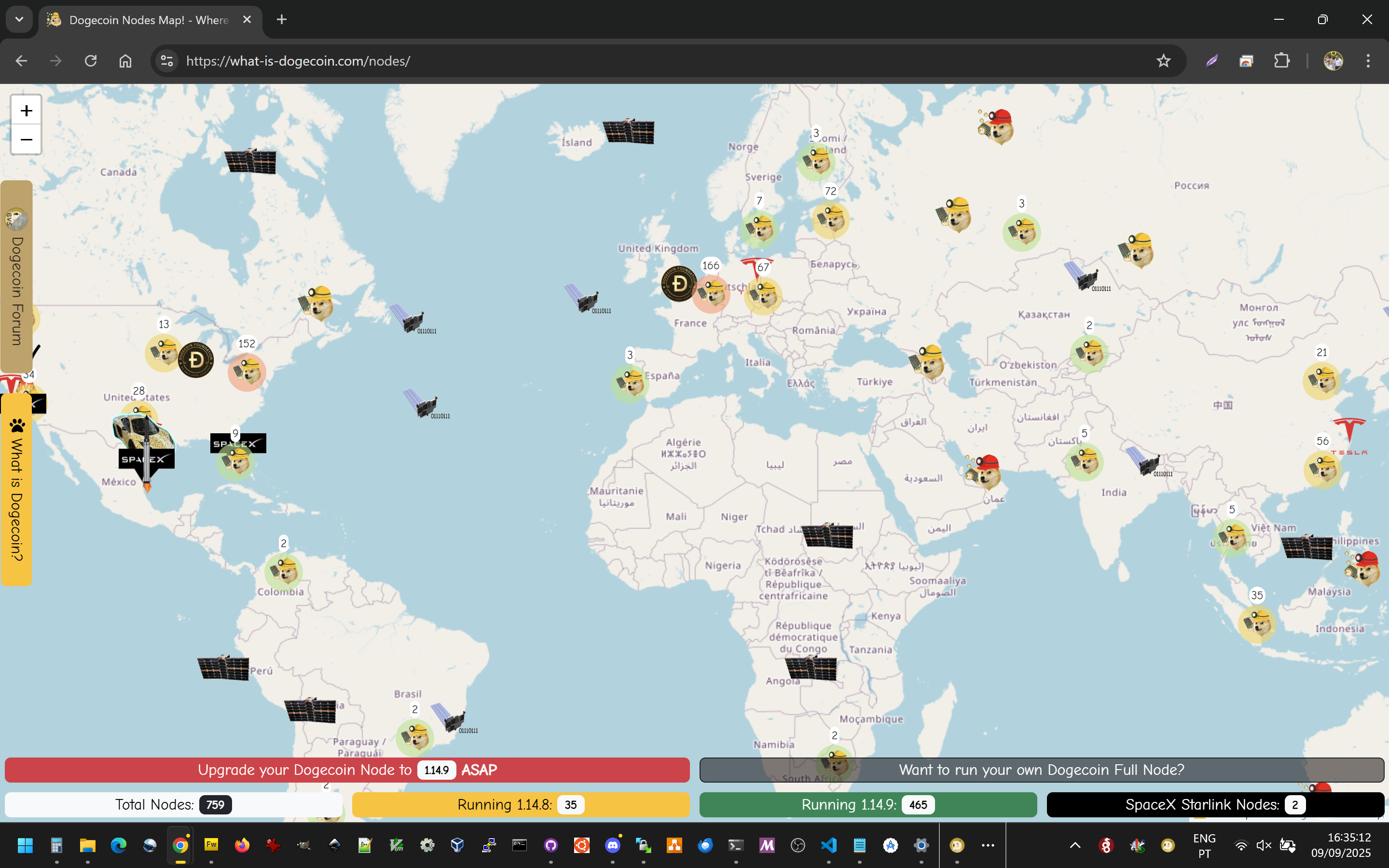
Task: Open the 72-node cluster near Finland
Action: [830, 220]
